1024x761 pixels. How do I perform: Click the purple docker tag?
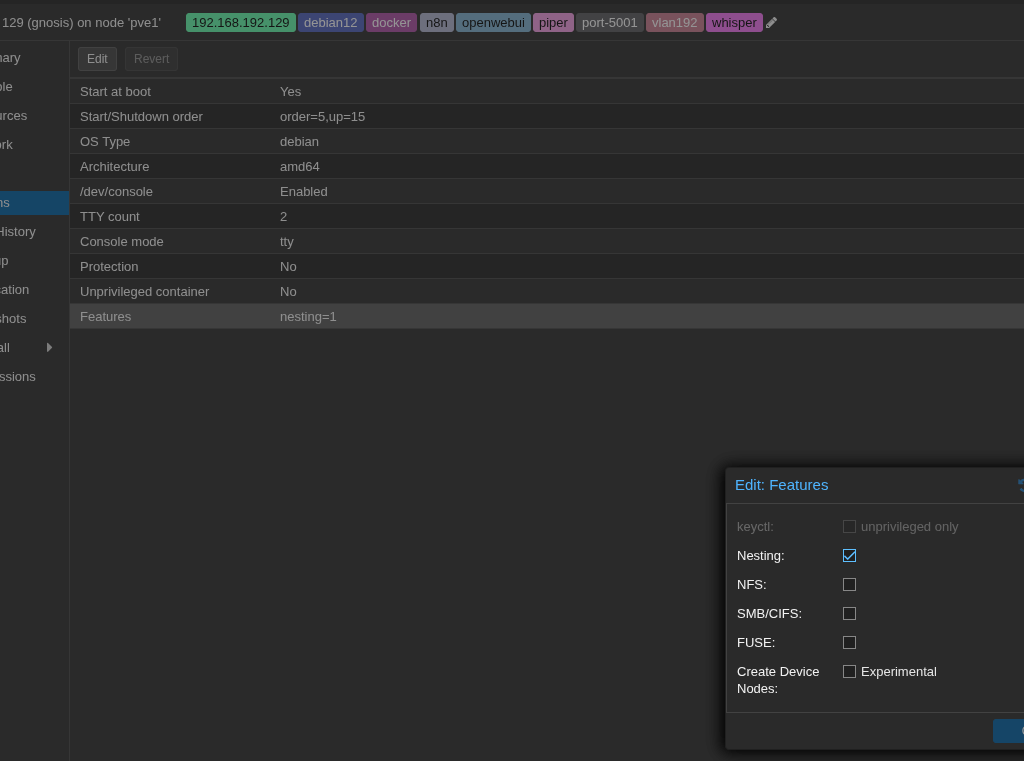(x=391, y=22)
